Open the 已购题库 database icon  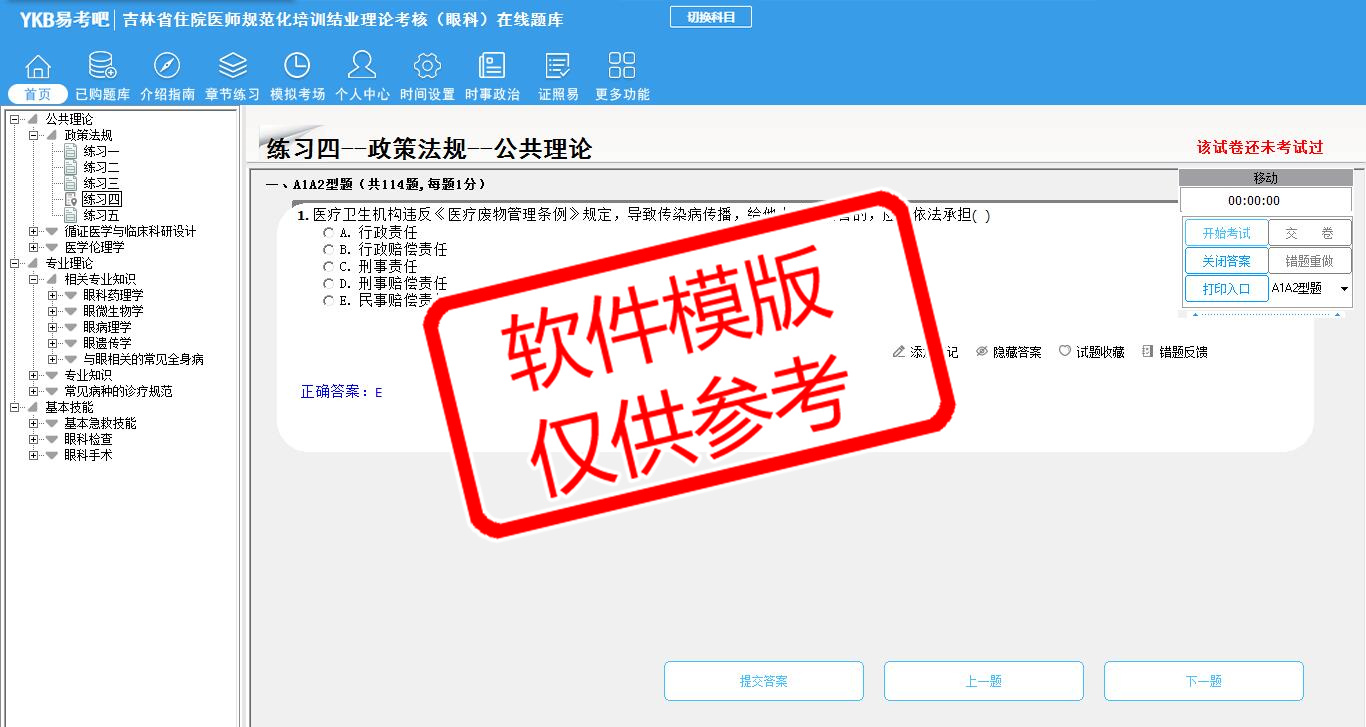click(102, 66)
